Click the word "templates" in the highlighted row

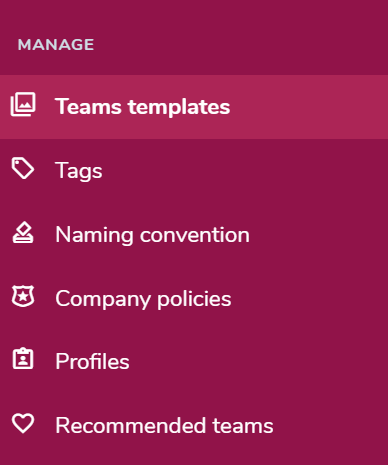coord(179,107)
